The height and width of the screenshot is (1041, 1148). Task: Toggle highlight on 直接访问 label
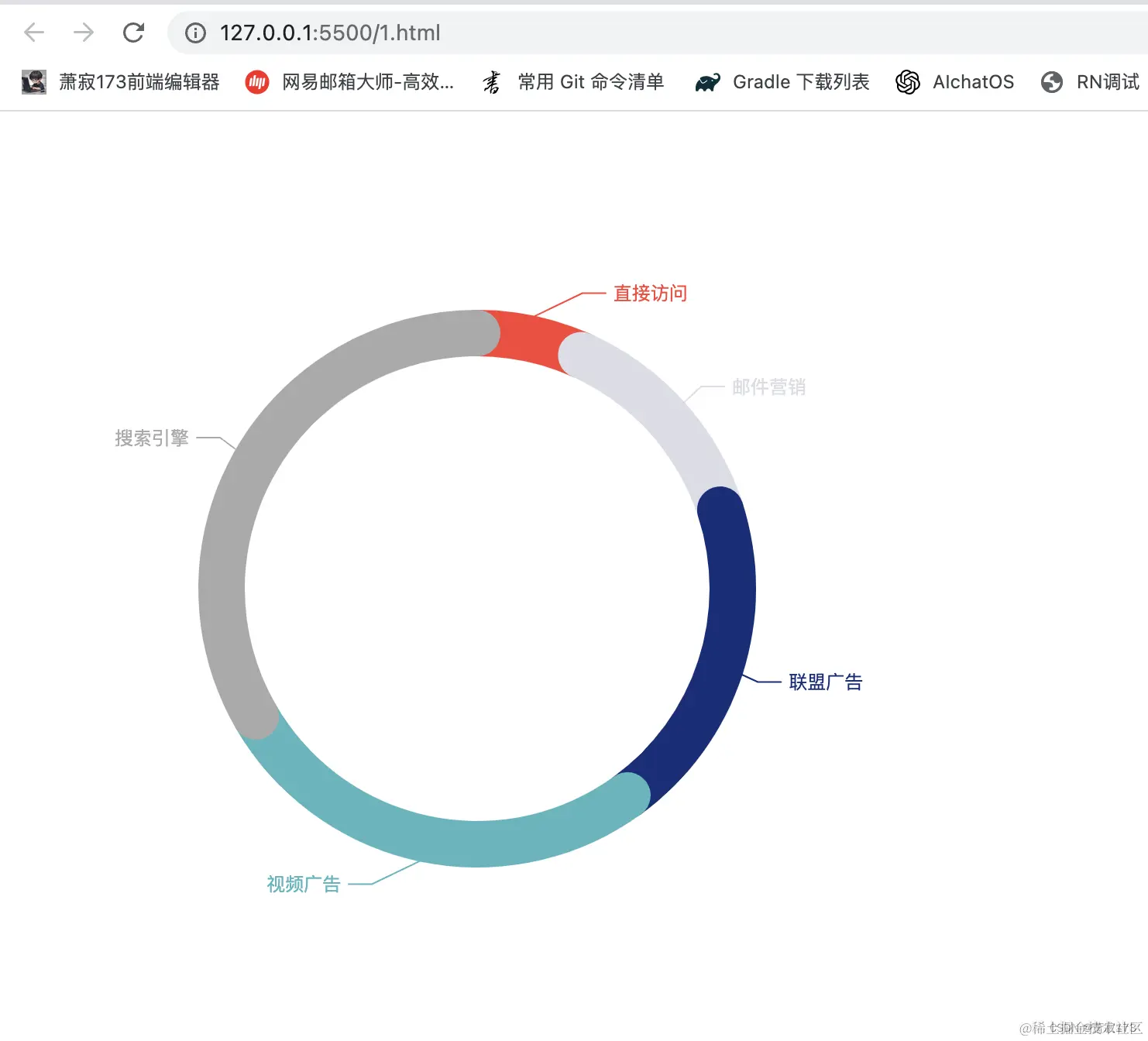pyautogui.click(x=649, y=294)
